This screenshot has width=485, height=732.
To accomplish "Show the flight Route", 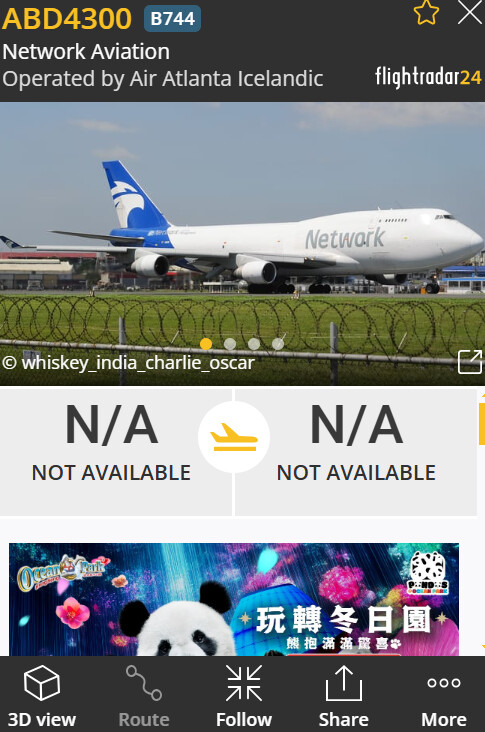I will point(144,696).
